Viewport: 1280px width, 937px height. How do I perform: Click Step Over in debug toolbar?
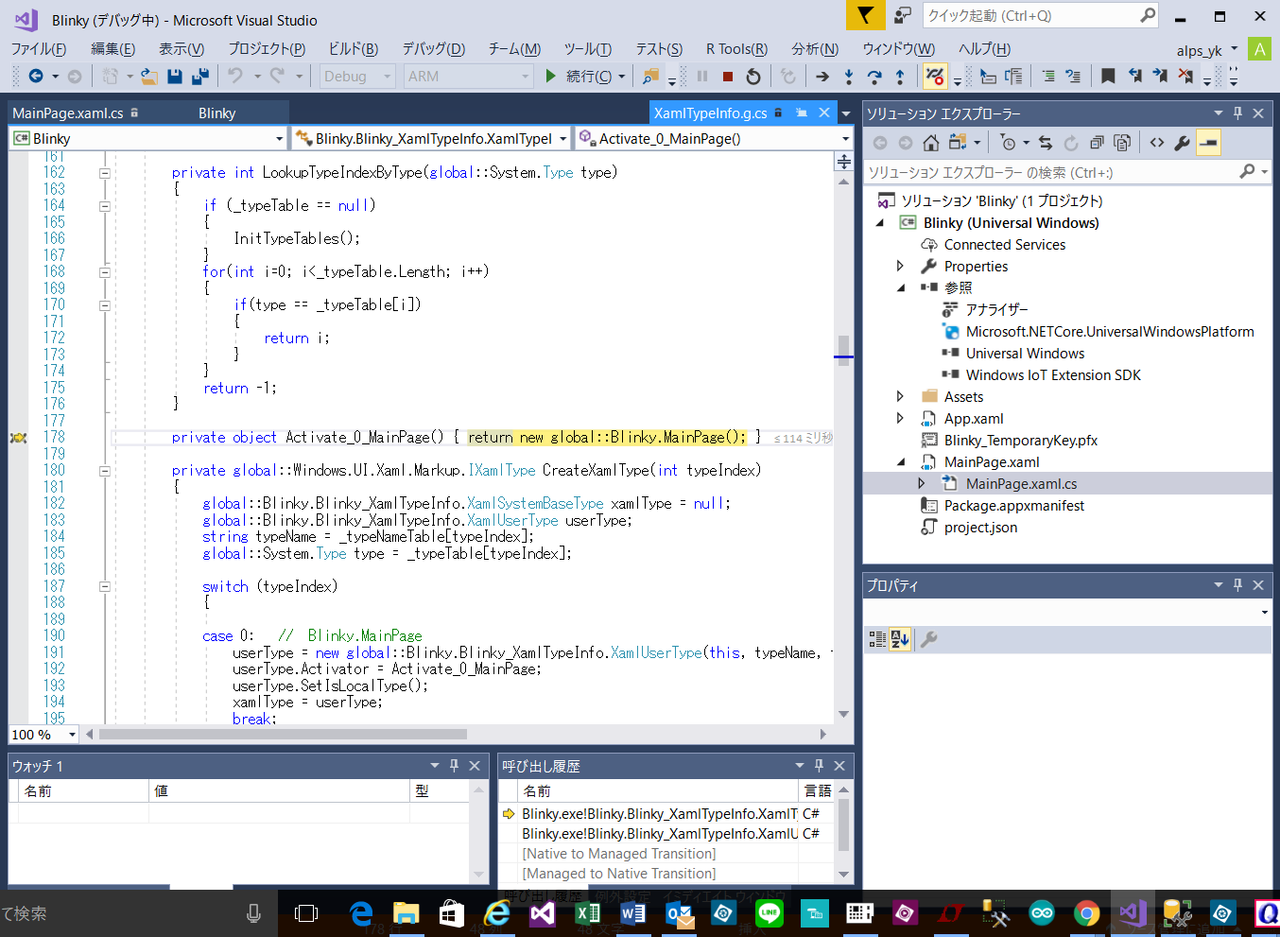(874, 76)
